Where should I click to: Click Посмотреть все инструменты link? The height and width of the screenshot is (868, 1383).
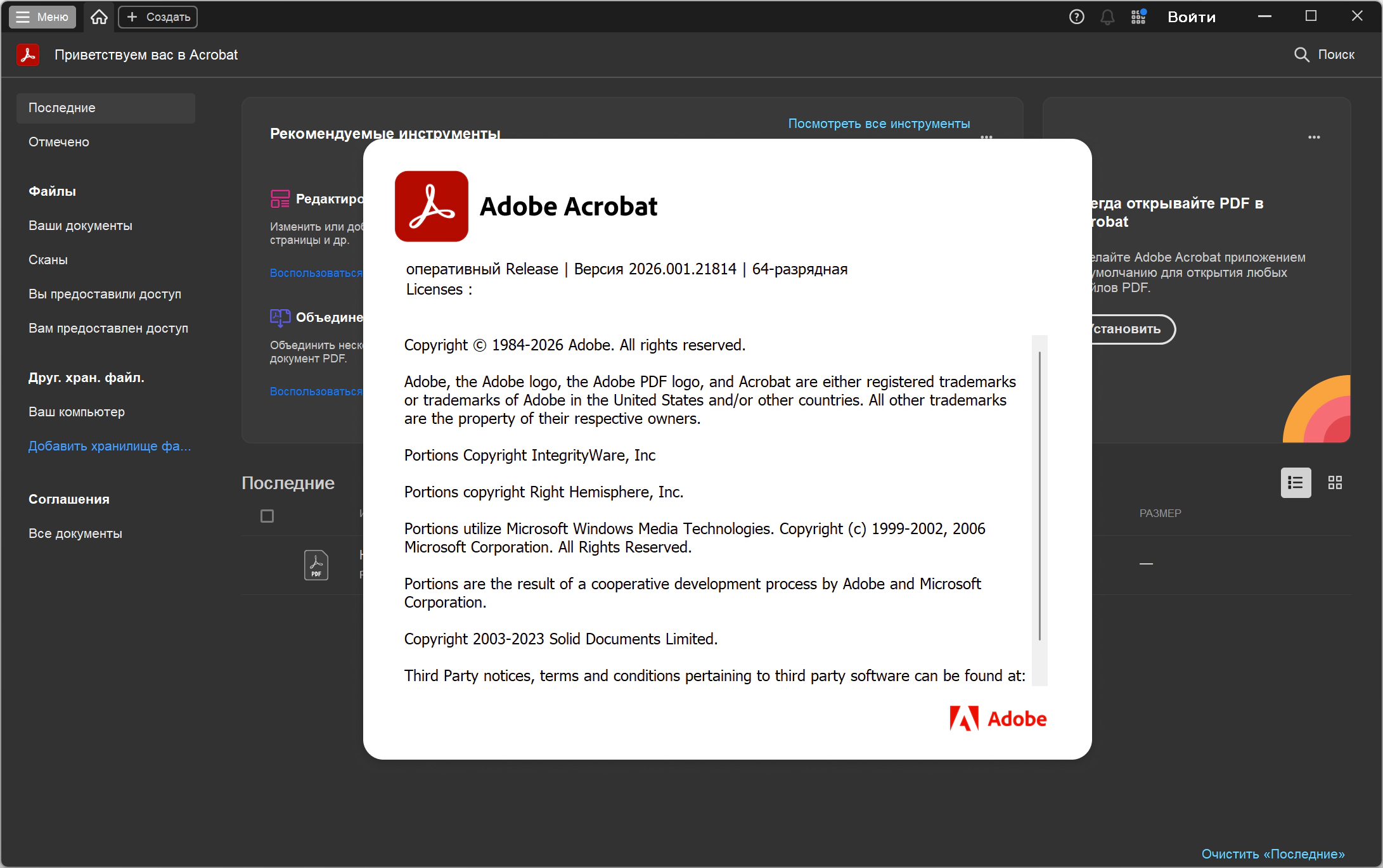coord(879,124)
